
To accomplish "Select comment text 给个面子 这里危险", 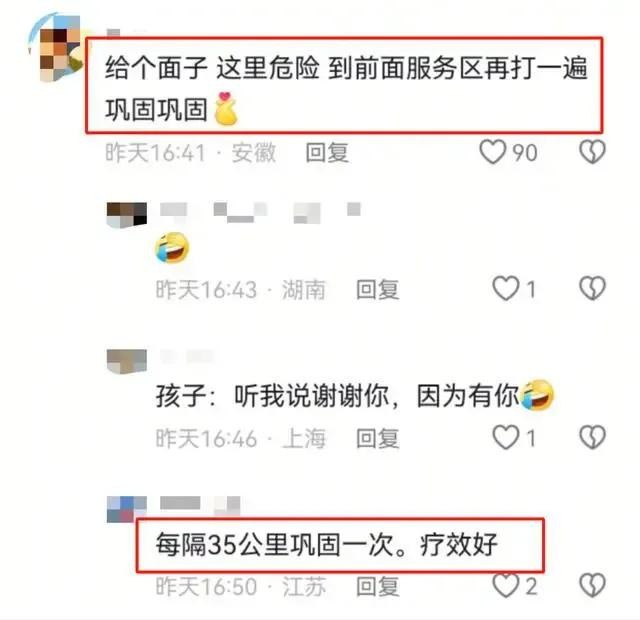I will point(212,67).
